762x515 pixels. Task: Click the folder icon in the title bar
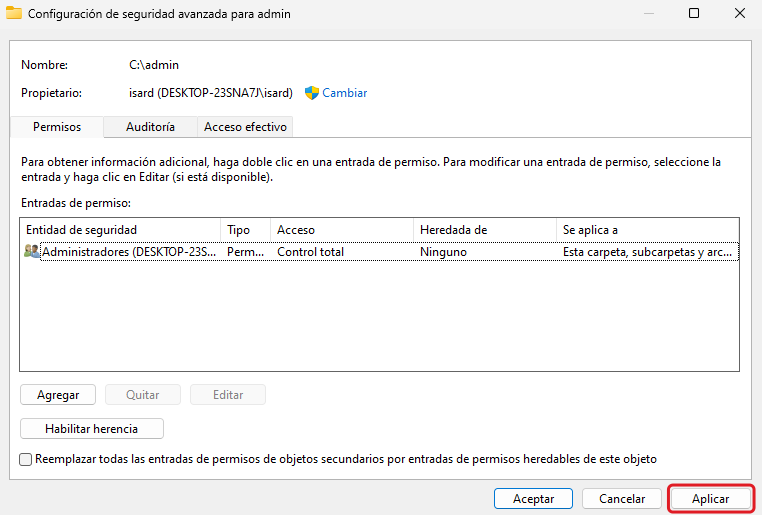13,14
